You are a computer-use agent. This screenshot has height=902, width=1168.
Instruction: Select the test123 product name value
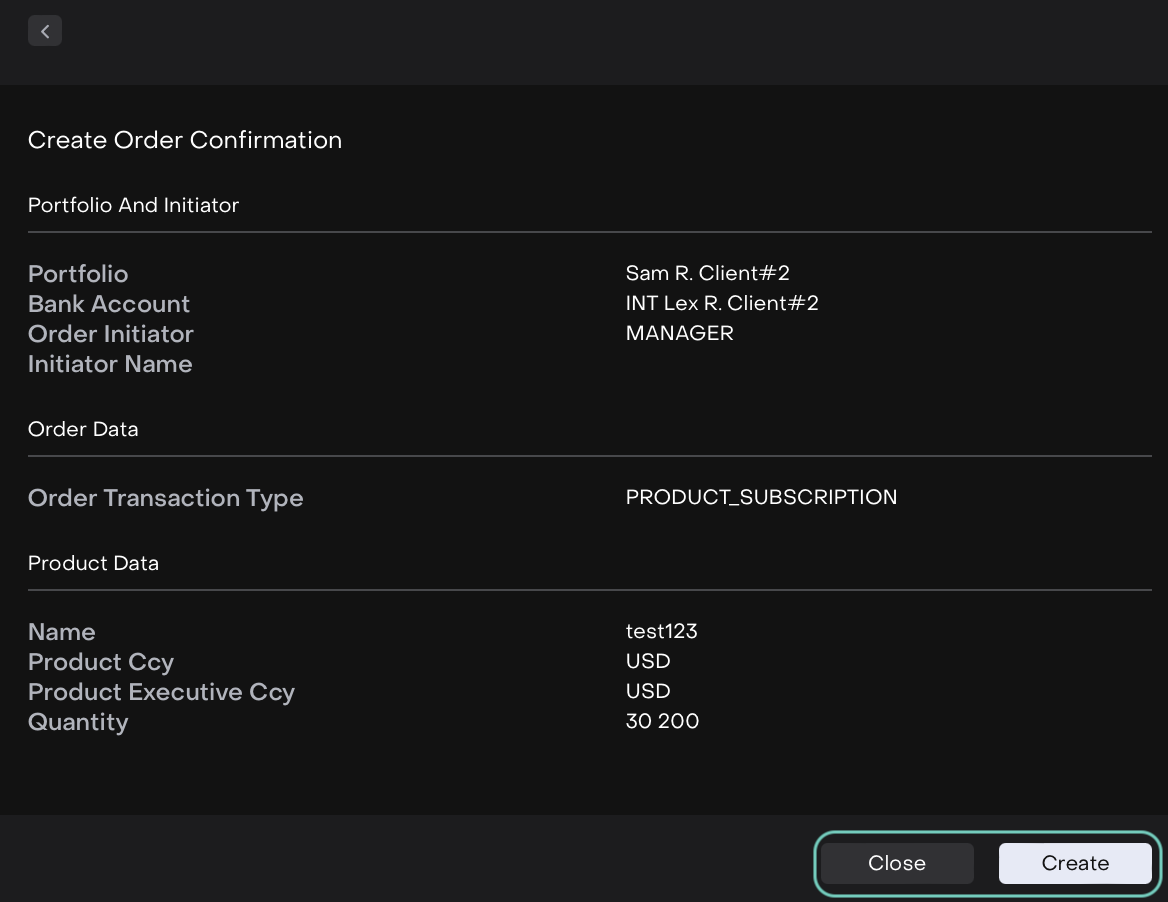[x=661, y=631]
